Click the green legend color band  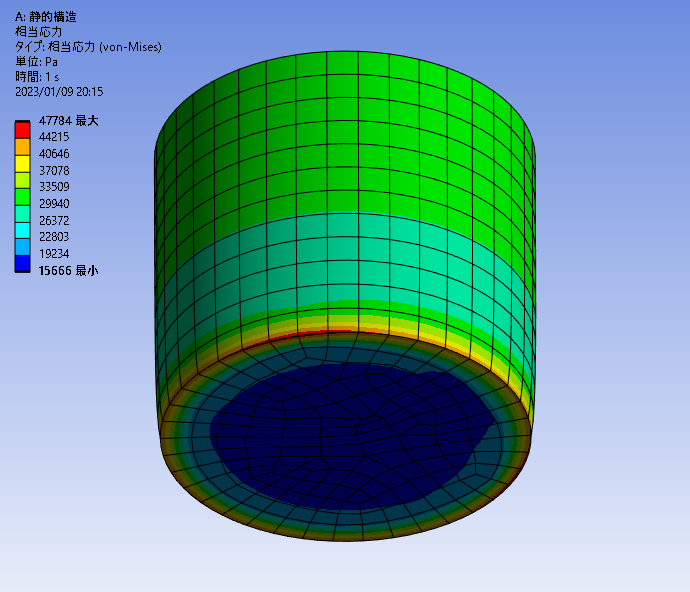pos(22,197)
